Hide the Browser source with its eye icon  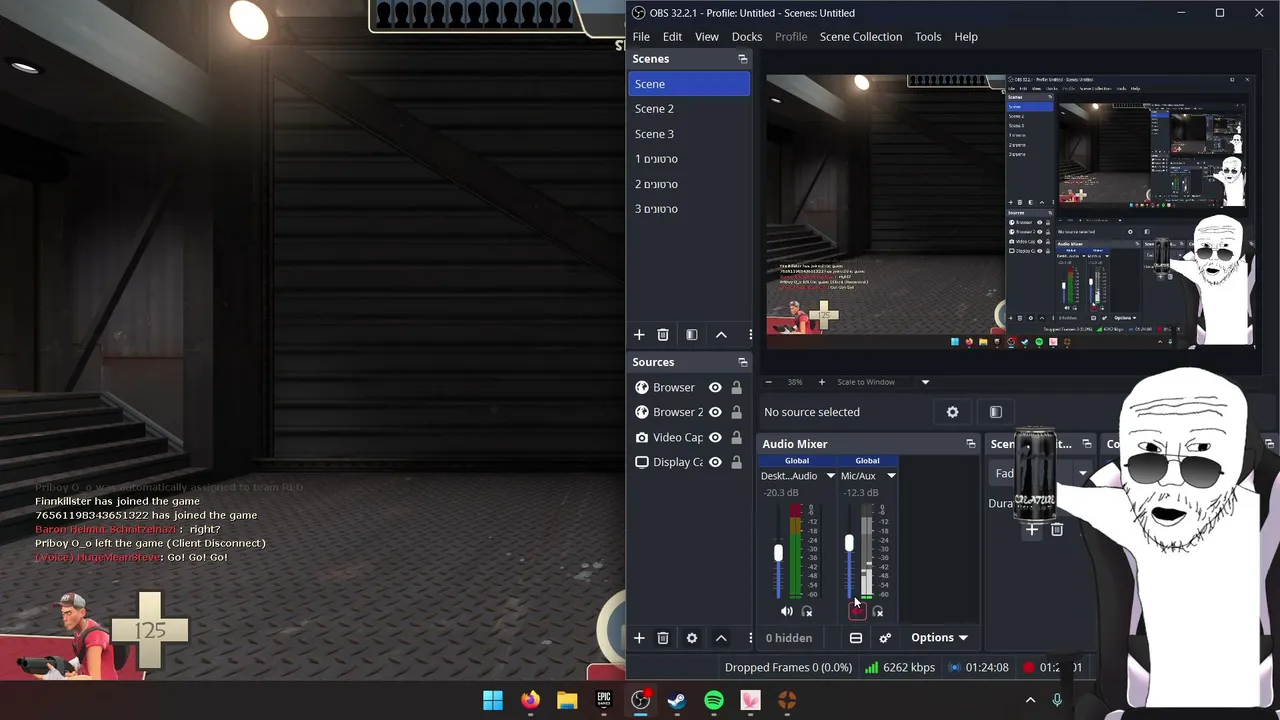[x=715, y=388]
